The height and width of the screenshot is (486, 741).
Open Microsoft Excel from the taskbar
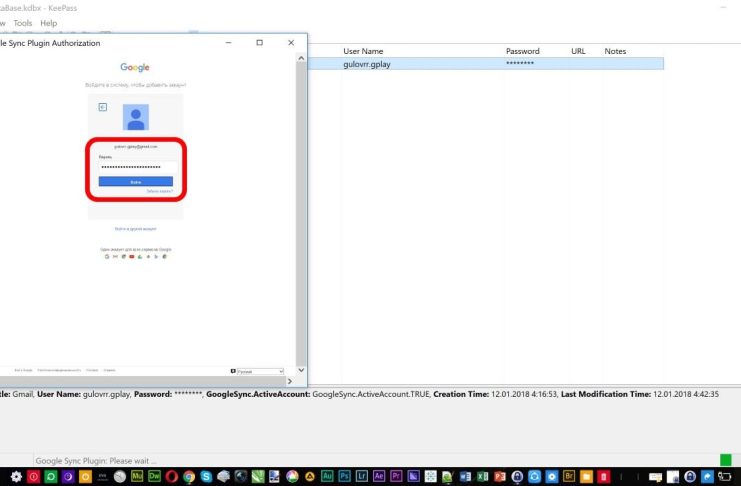(483, 477)
